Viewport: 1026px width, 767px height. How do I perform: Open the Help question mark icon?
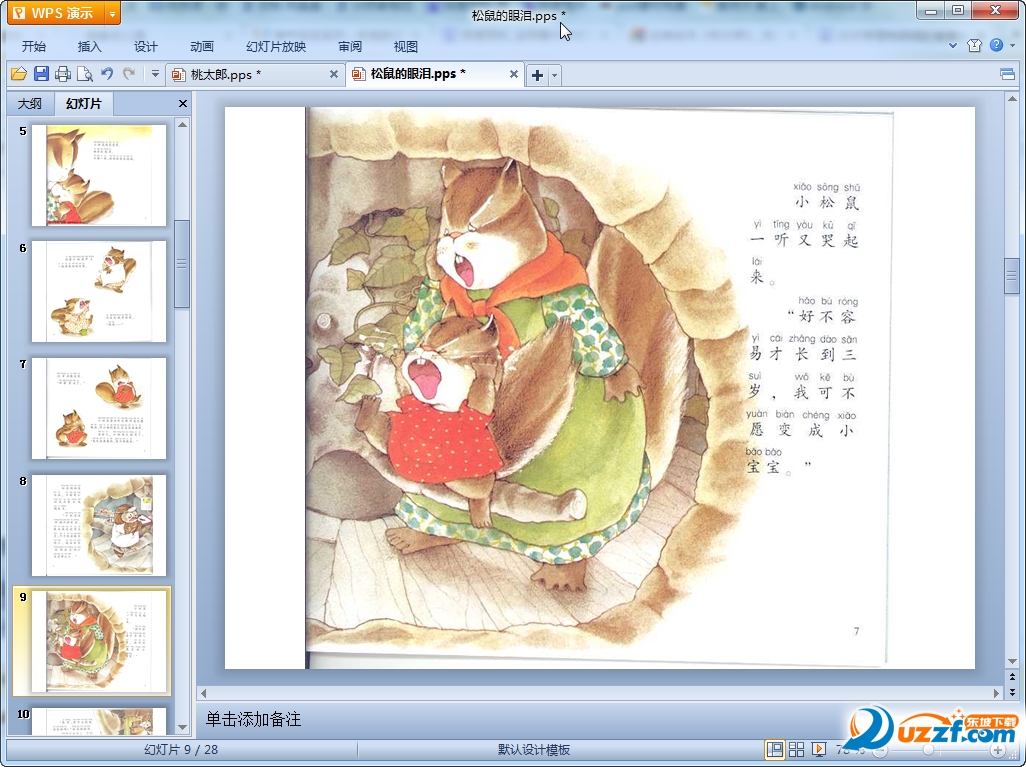tap(996, 45)
